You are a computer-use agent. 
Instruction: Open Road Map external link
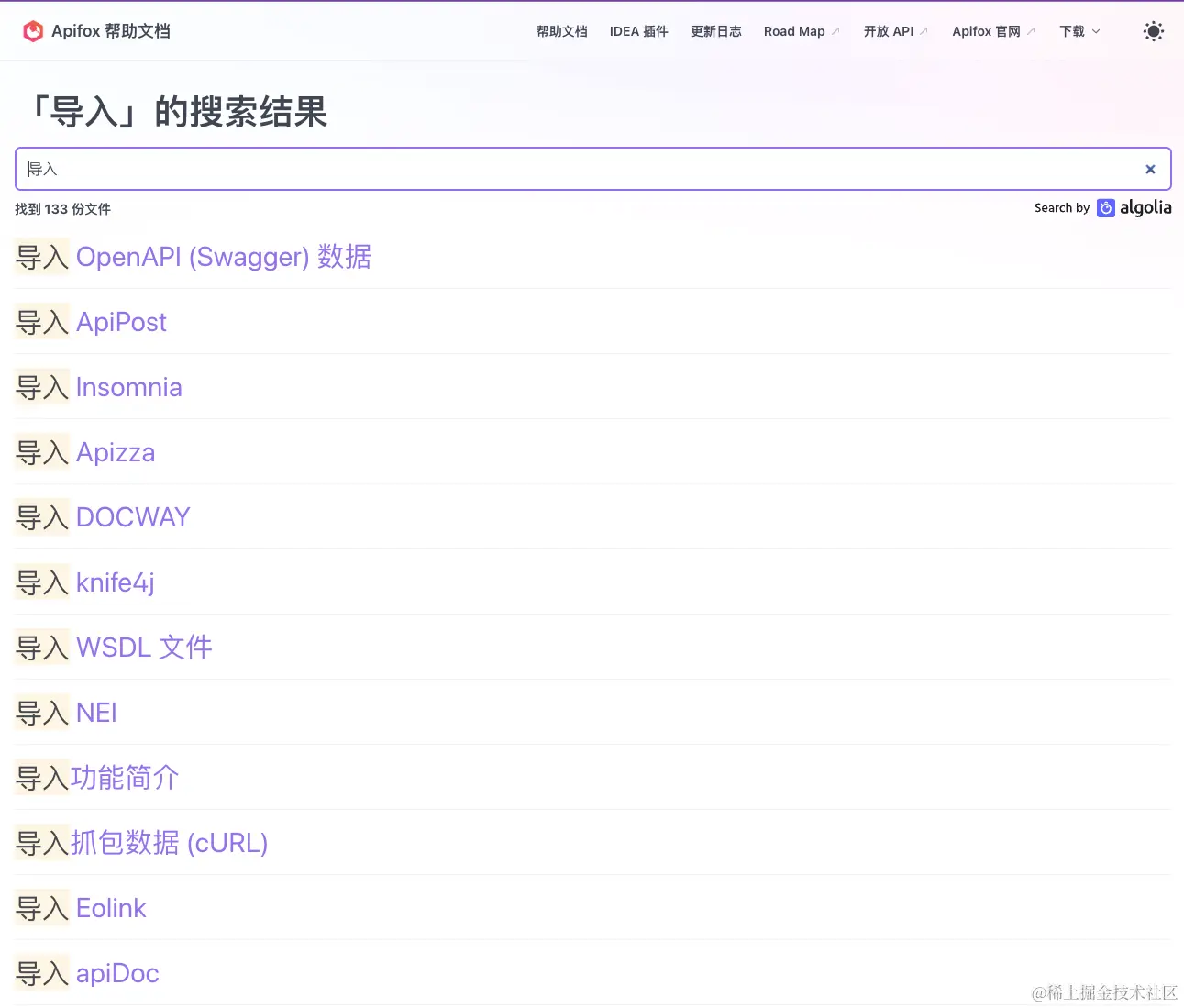pos(802,31)
